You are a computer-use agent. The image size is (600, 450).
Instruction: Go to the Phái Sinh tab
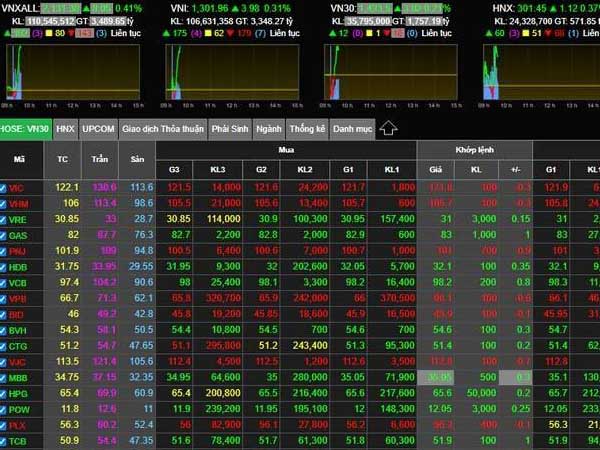(229, 129)
